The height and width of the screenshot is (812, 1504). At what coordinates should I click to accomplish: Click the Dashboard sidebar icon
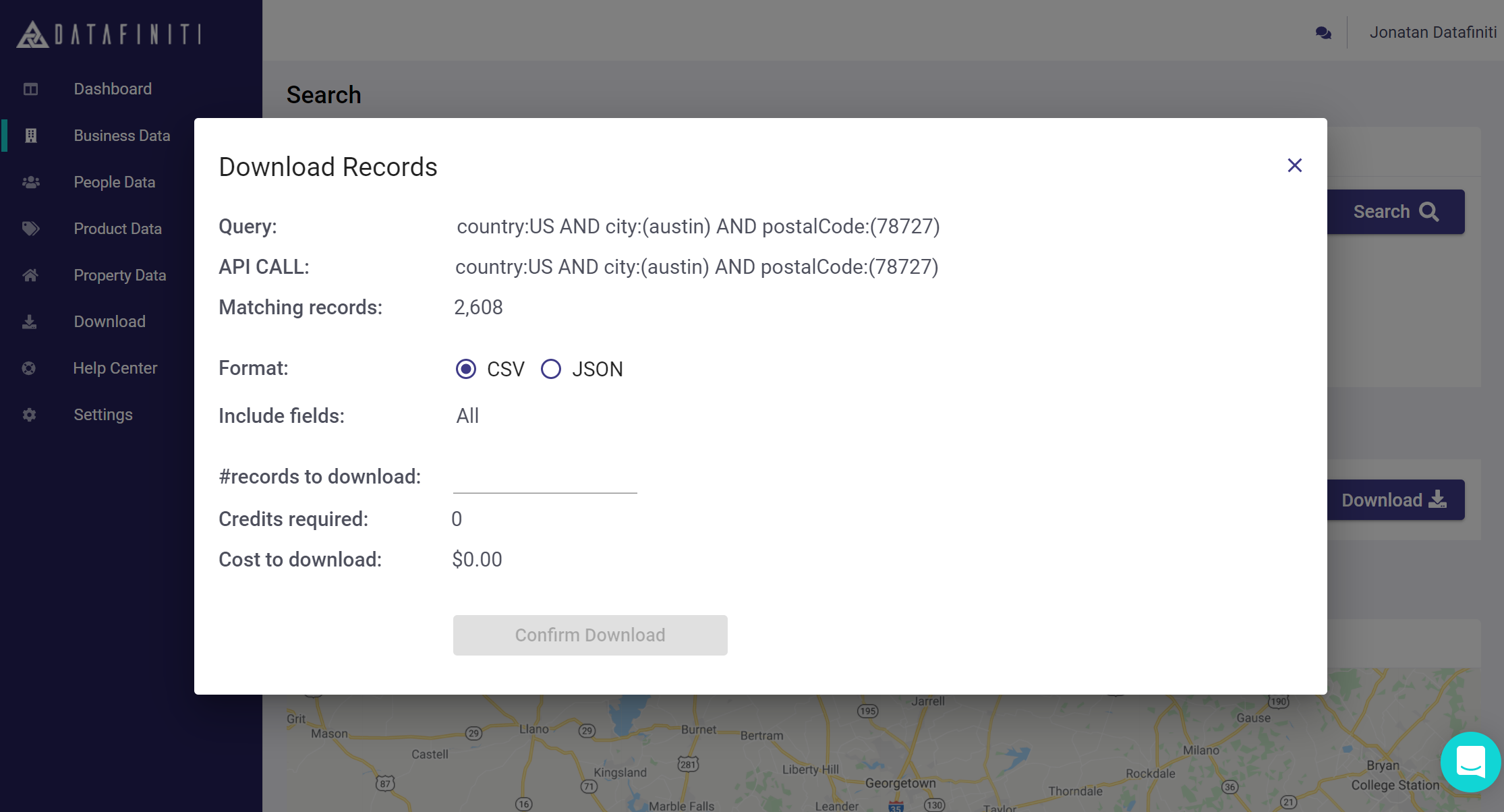[30, 89]
